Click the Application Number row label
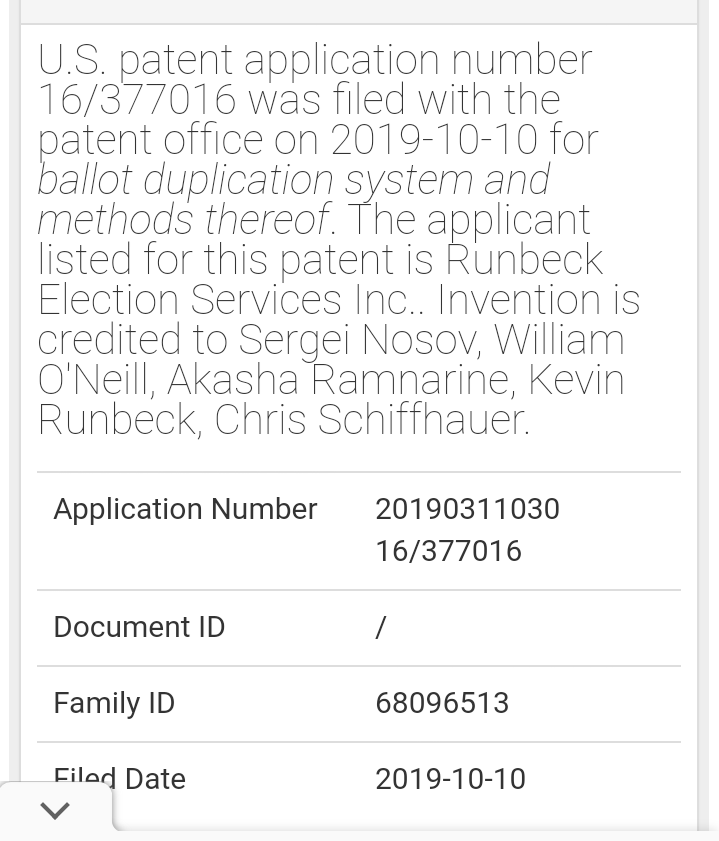This screenshot has height=841, width=719. pos(185,509)
